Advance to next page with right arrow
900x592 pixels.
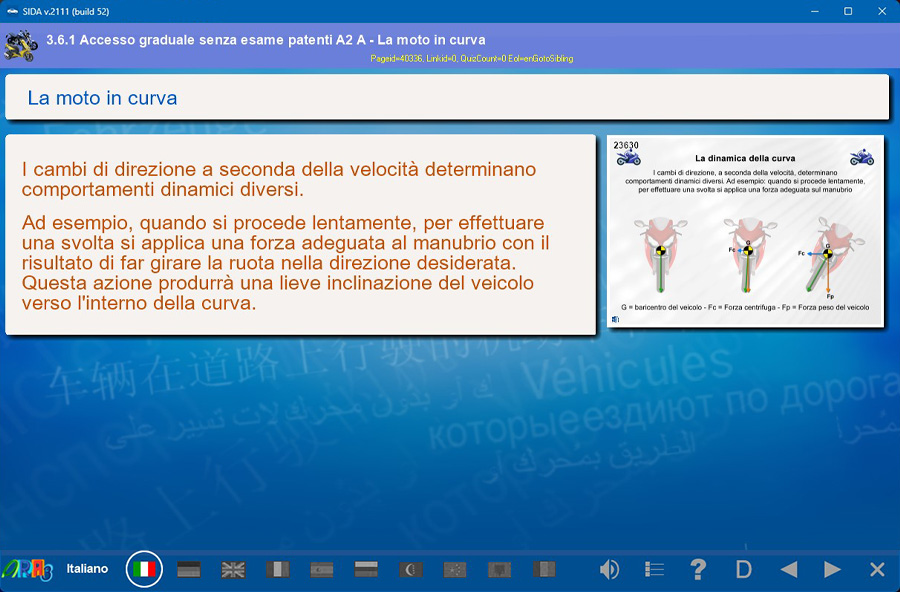click(x=832, y=569)
